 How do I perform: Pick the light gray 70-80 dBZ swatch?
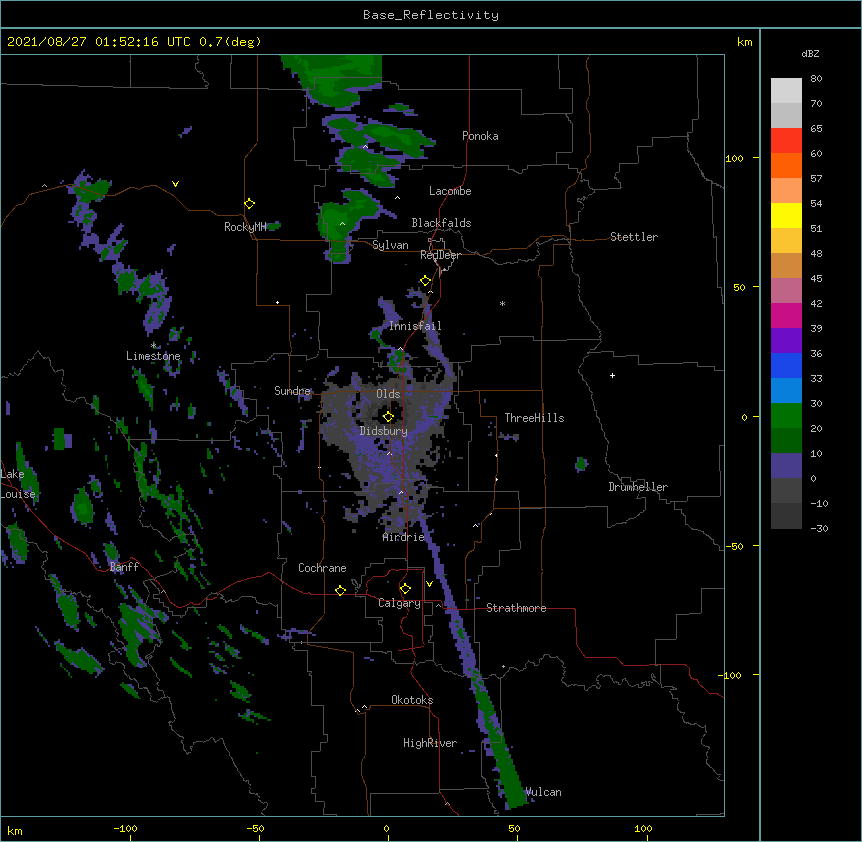point(786,91)
